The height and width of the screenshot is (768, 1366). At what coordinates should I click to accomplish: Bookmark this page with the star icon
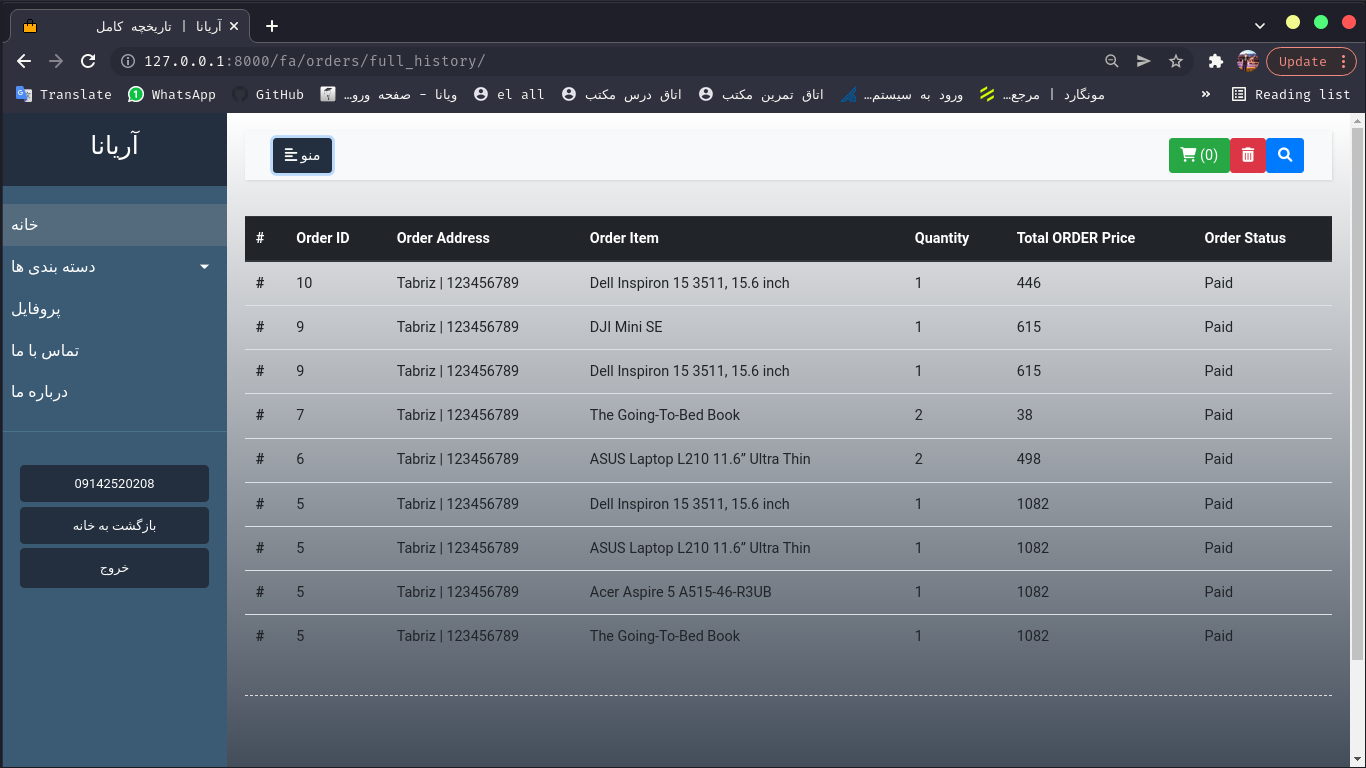tap(1176, 61)
